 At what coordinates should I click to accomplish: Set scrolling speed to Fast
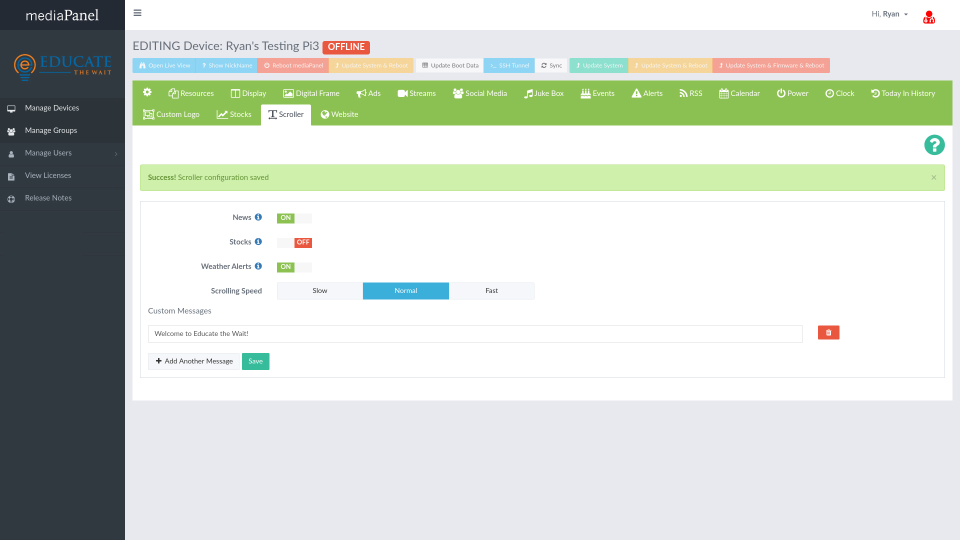point(491,291)
